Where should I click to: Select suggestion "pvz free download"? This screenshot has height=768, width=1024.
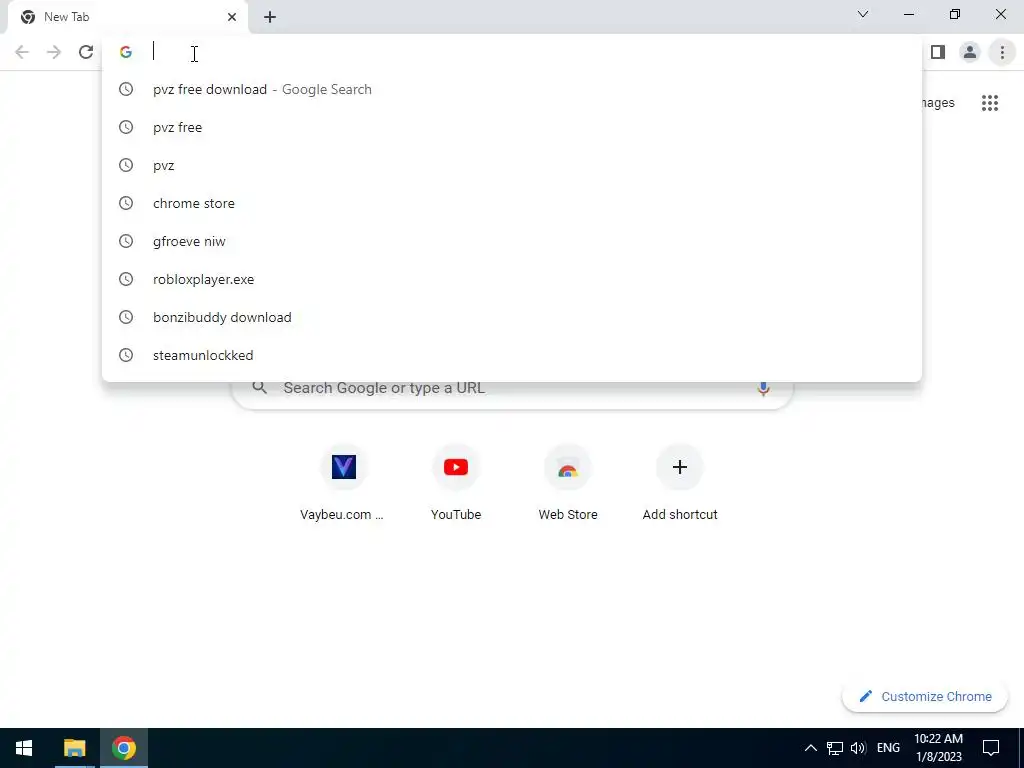512,89
